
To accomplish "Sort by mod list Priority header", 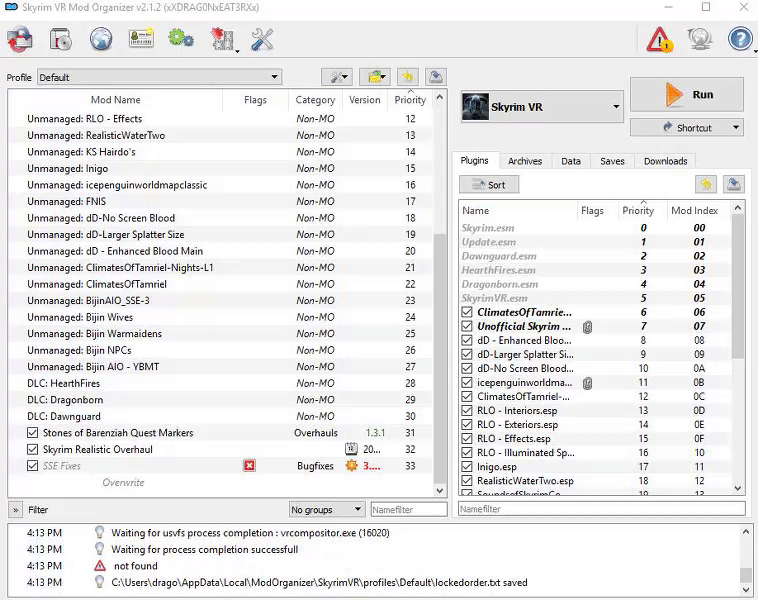I will [x=410, y=100].
